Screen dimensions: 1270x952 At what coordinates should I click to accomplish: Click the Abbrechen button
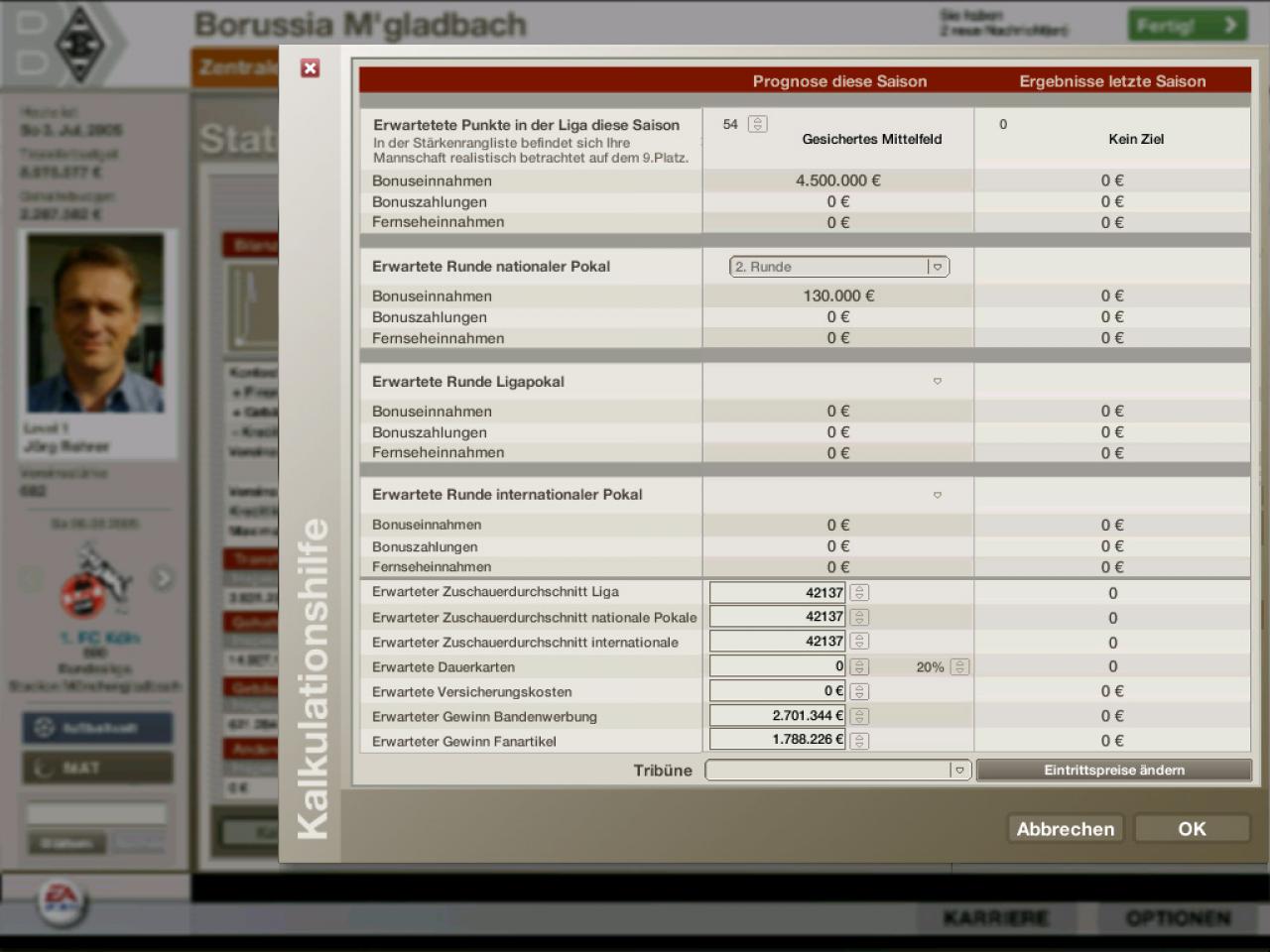pyautogui.click(x=1066, y=828)
